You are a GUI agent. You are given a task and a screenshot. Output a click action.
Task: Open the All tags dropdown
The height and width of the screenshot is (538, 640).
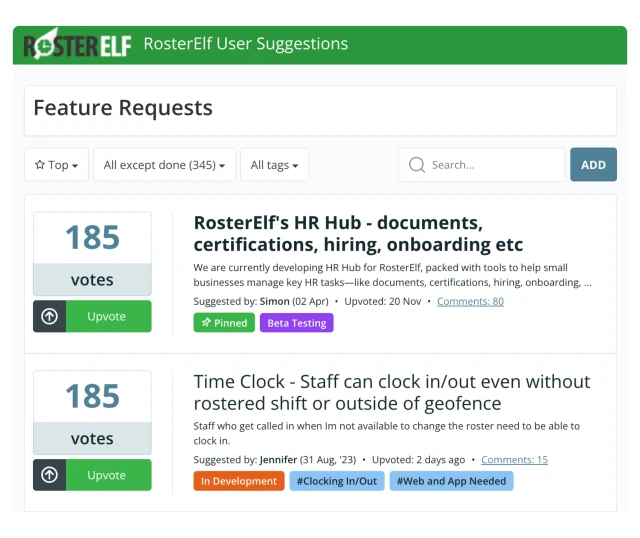[x=275, y=165]
